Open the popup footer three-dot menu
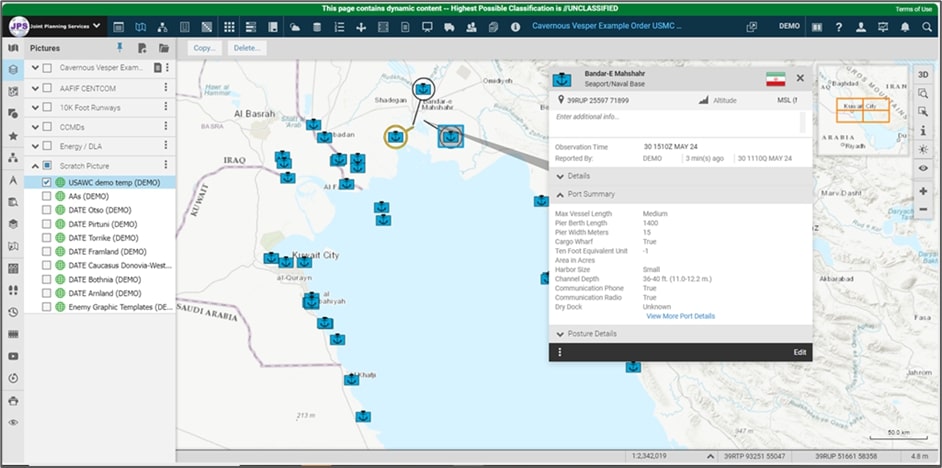942x468 pixels. pyautogui.click(x=560, y=352)
